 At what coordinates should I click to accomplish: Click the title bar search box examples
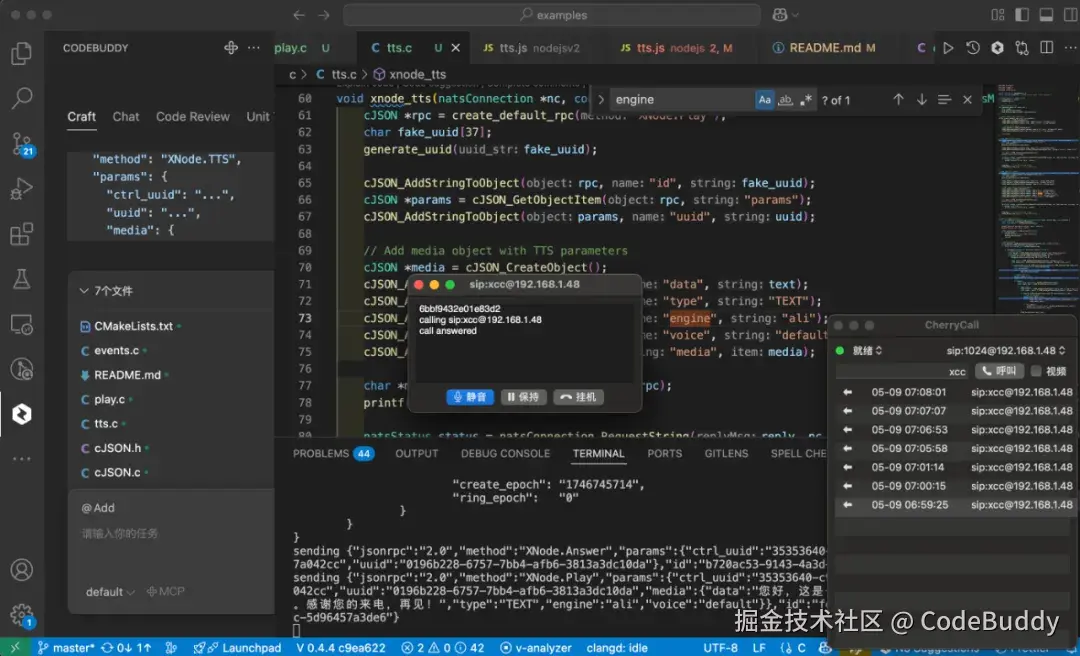(x=552, y=14)
